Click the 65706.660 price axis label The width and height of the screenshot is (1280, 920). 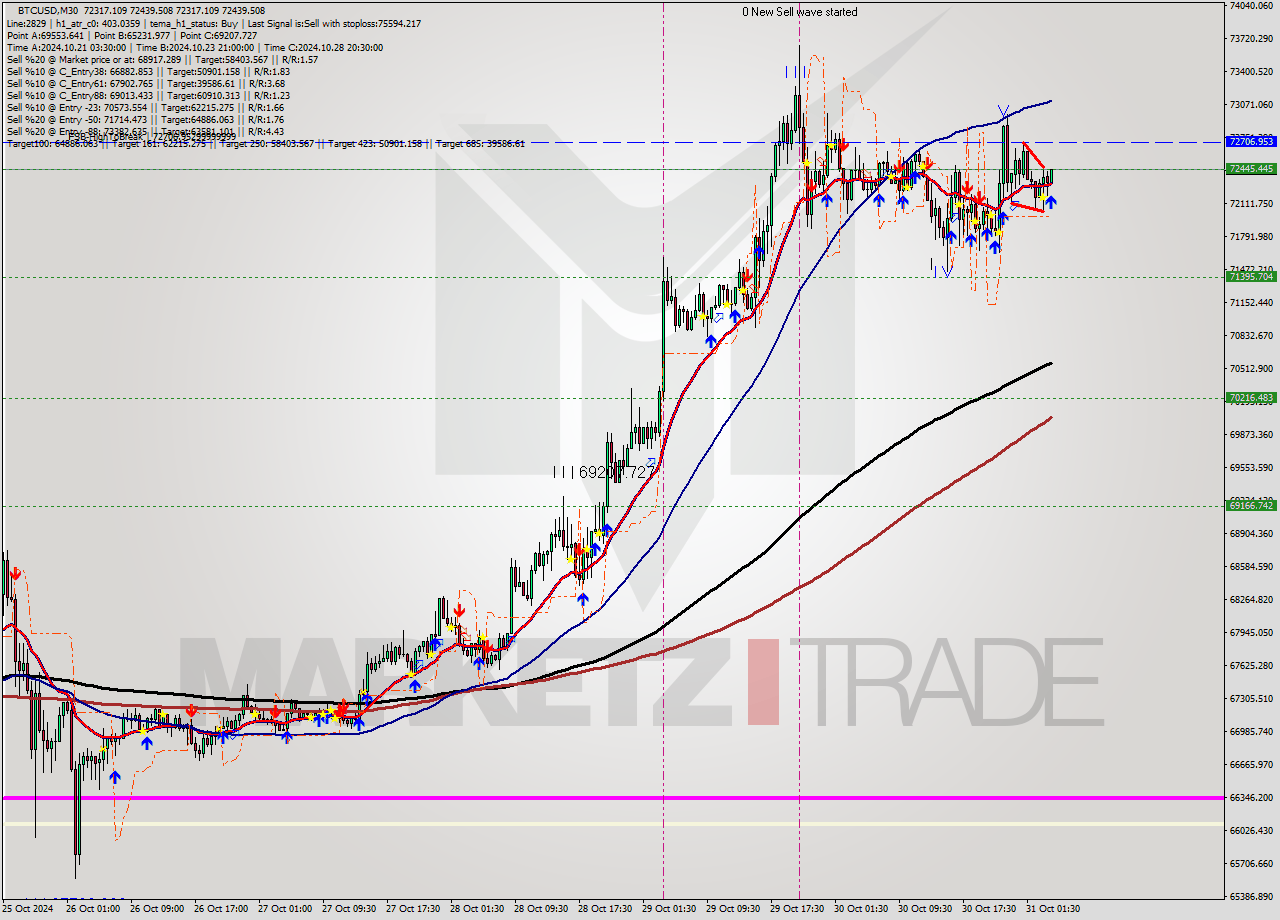1251,863
